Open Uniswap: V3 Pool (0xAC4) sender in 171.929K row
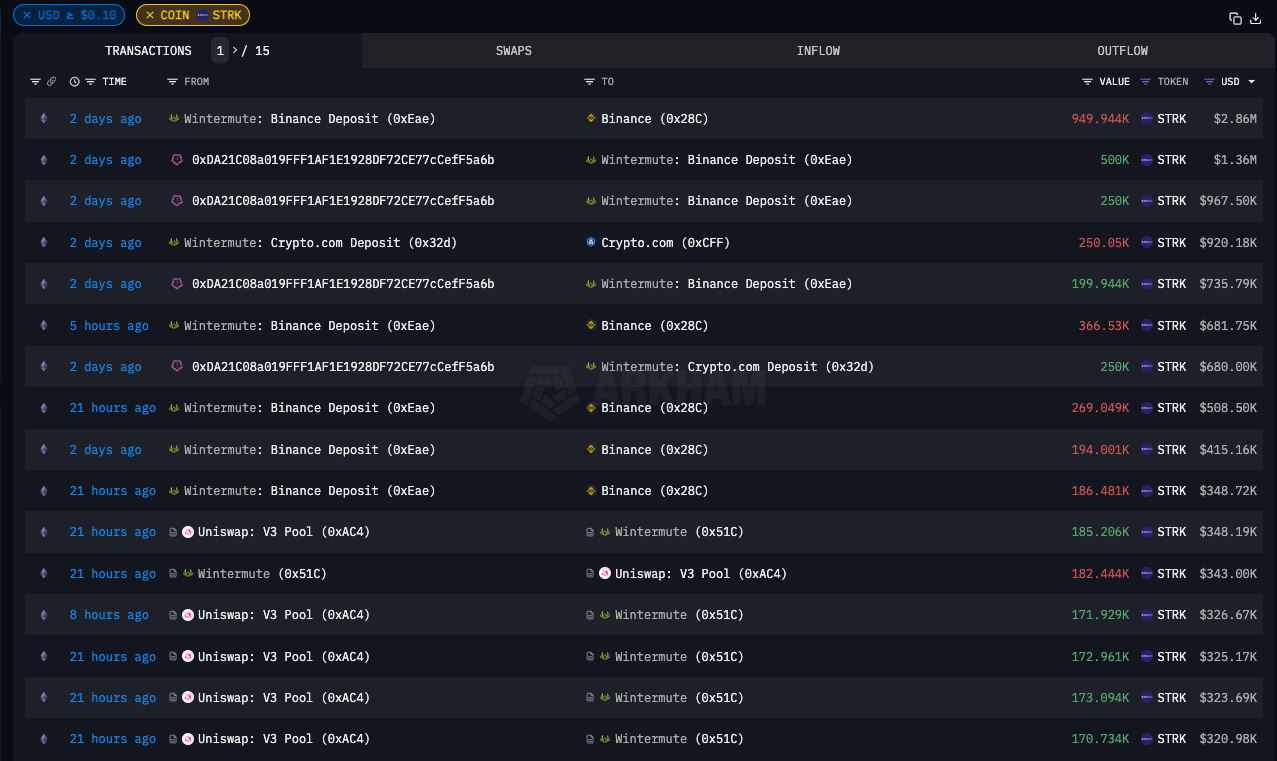 pyautogui.click(x=284, y=615)
